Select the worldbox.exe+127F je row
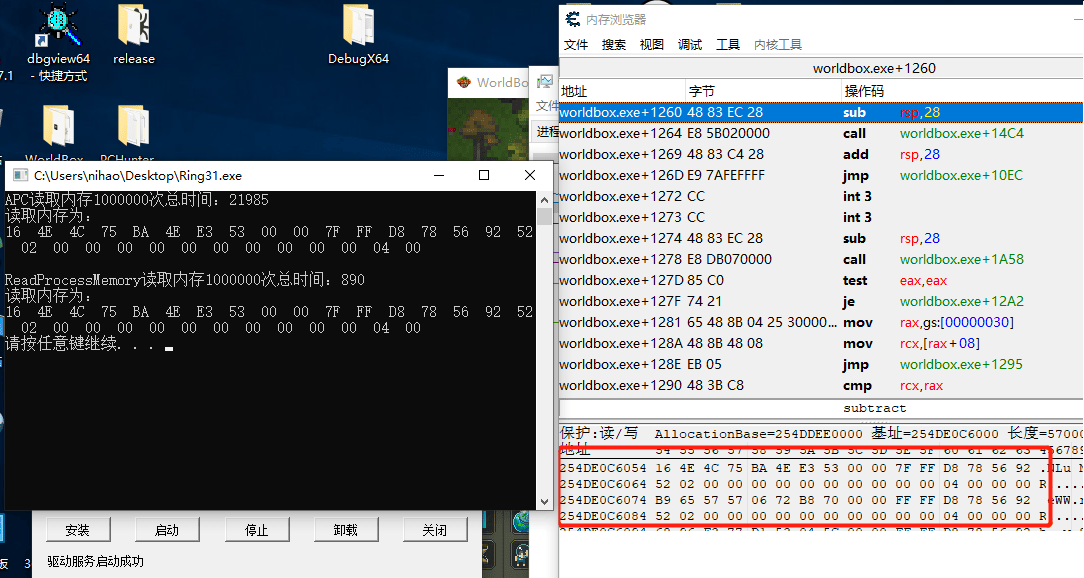Image resolution: width=1084 pixels, height=578 pixels. [821, 301]
